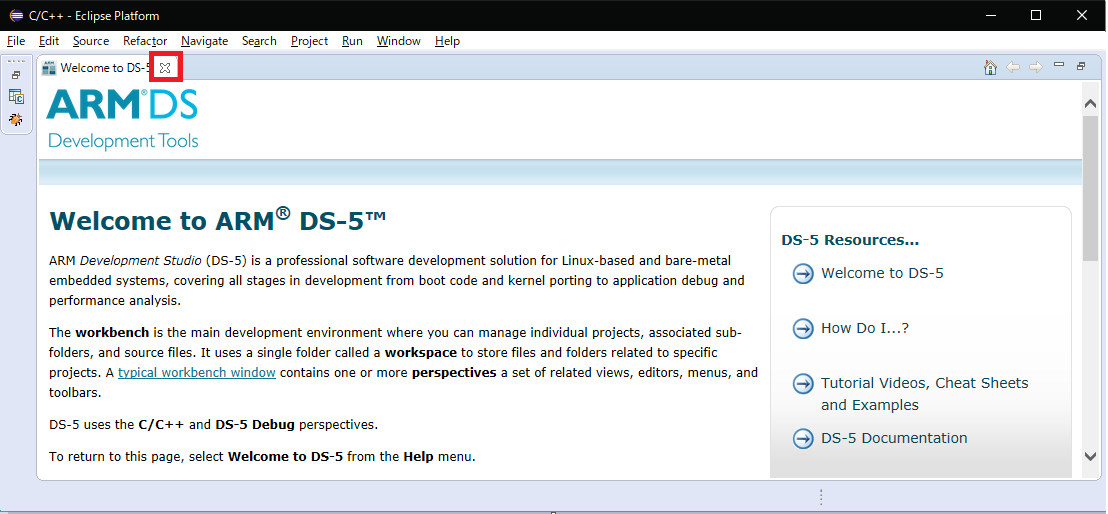Click the Restore icon in left sidebar
Viewport: 1108px width, 514px height.
pos(16,75)
